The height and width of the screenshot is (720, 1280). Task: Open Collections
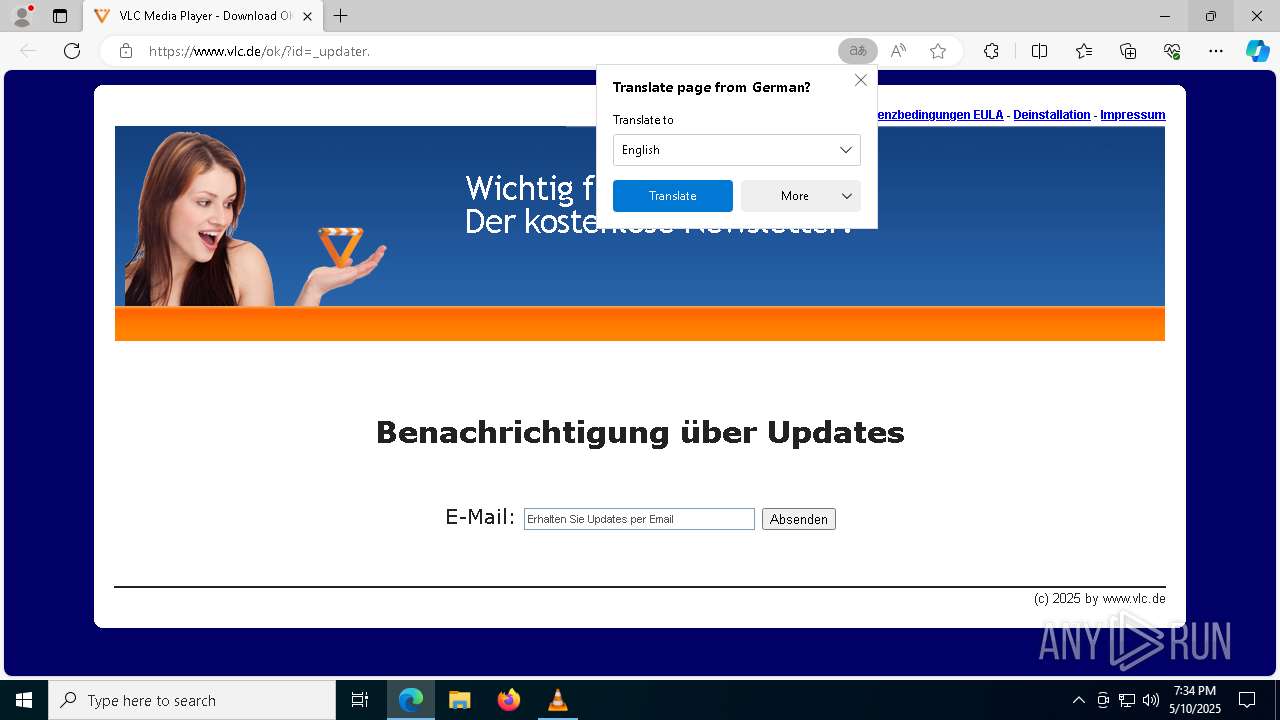tap(1128, 51)
